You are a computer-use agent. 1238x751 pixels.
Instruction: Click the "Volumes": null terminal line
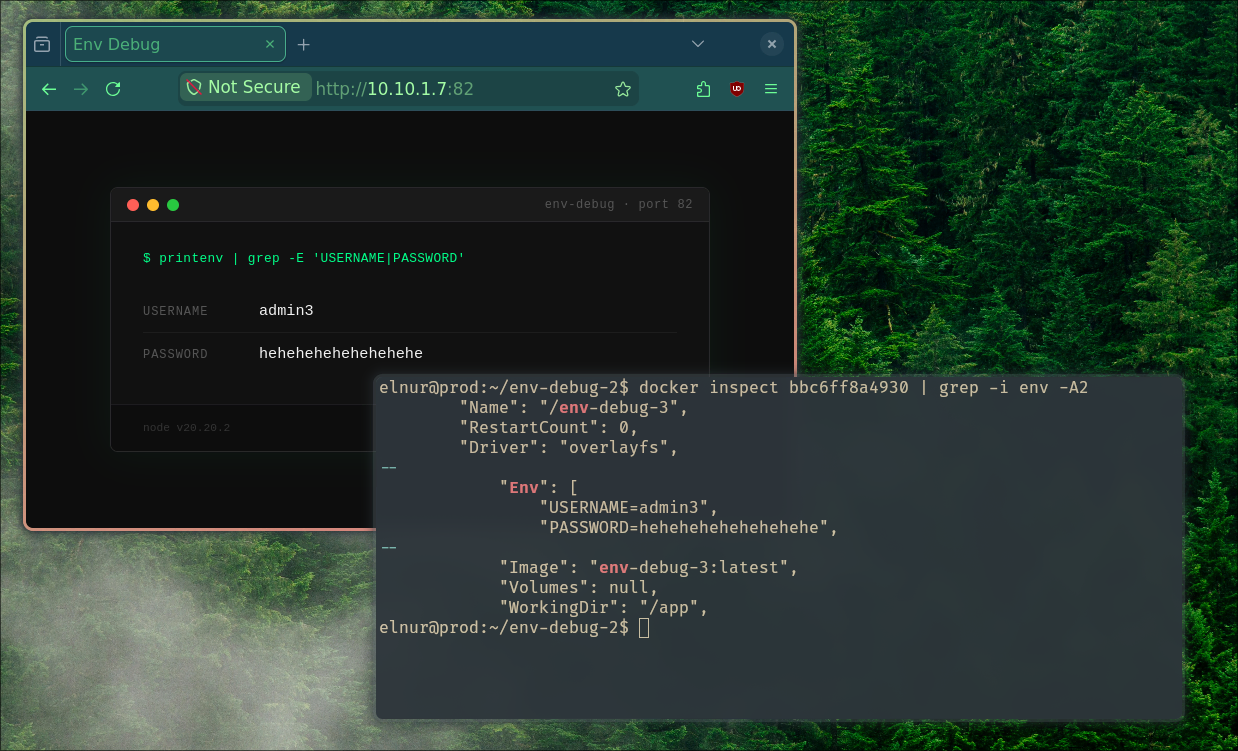coord(579,587)
